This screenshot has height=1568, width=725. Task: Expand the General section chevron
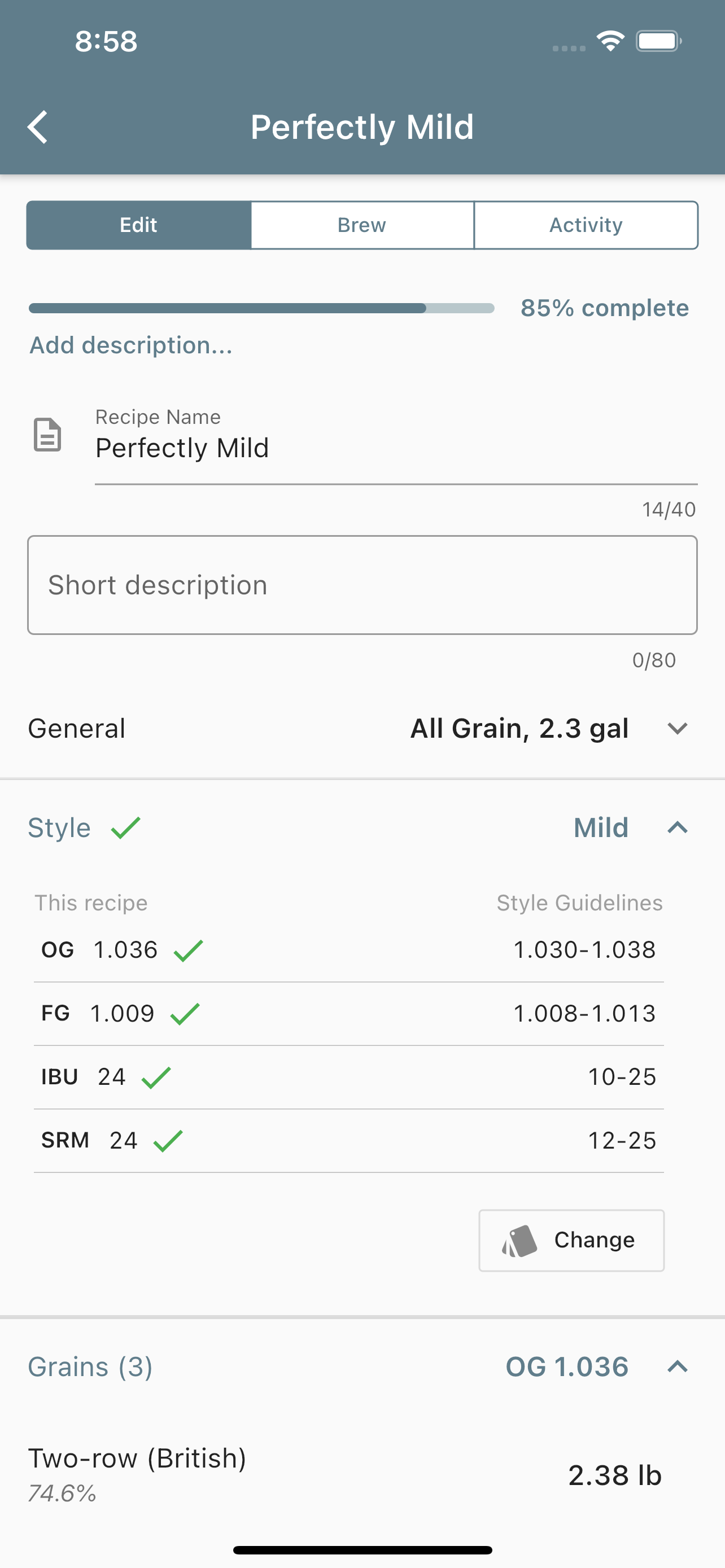[678, 729]
